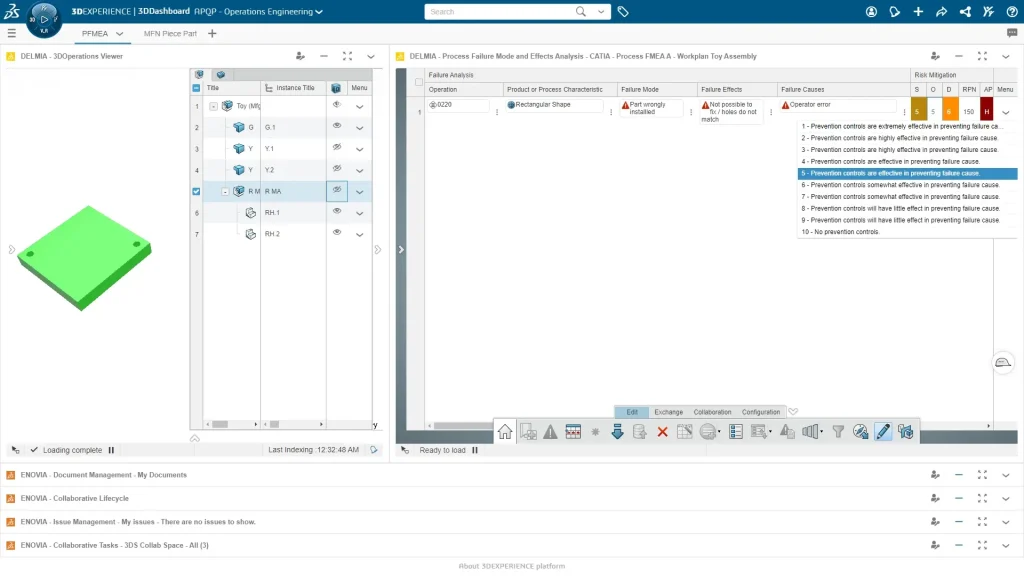Open the Menu chevron for RH.1 row

360,213
